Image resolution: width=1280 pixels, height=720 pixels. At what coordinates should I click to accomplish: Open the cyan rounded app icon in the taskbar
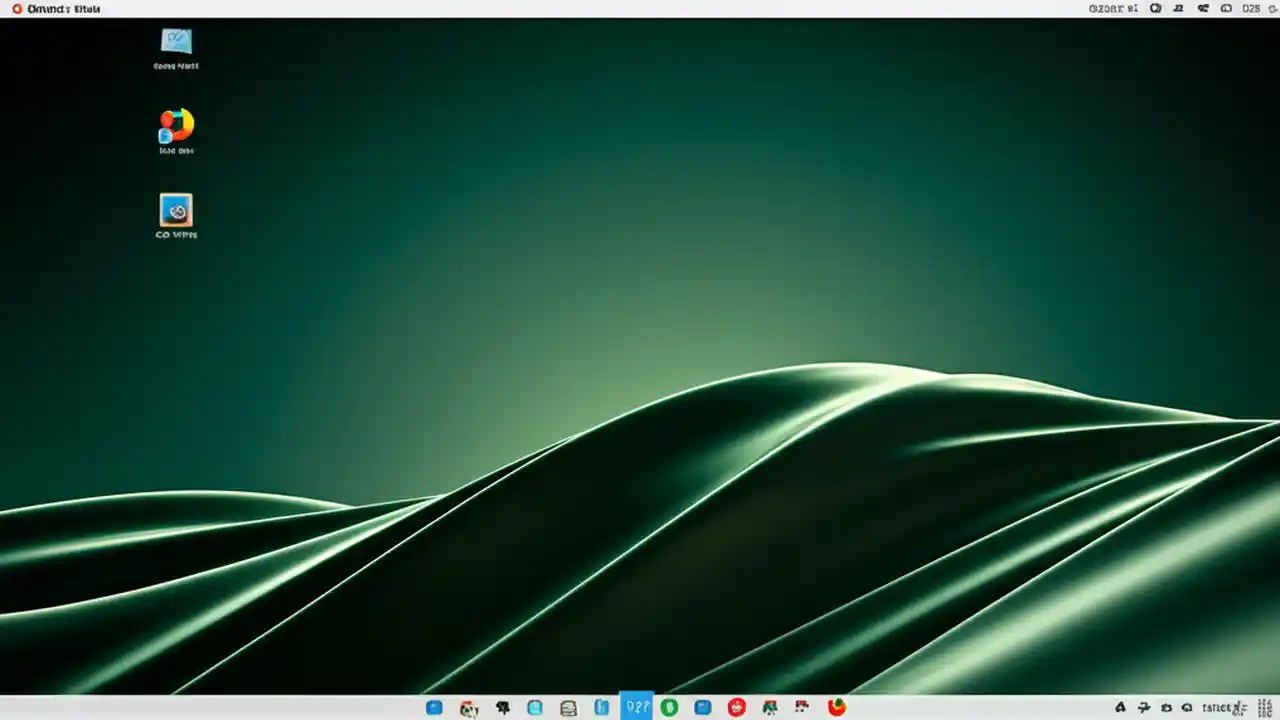click(535, 708)
